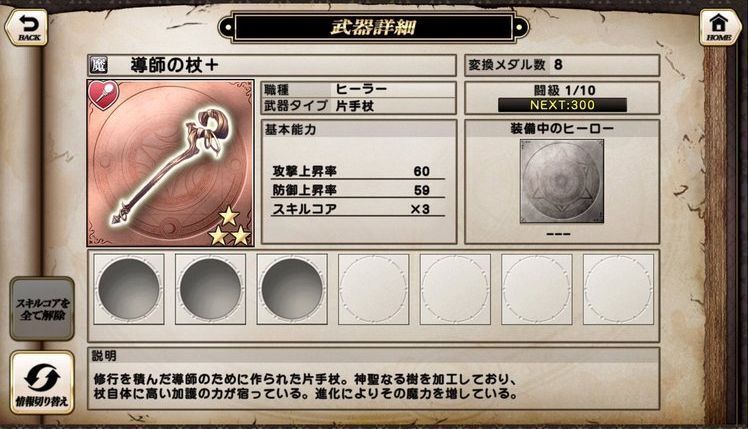Tap the sixth empty skill core slot

click(x=537, y=289)
